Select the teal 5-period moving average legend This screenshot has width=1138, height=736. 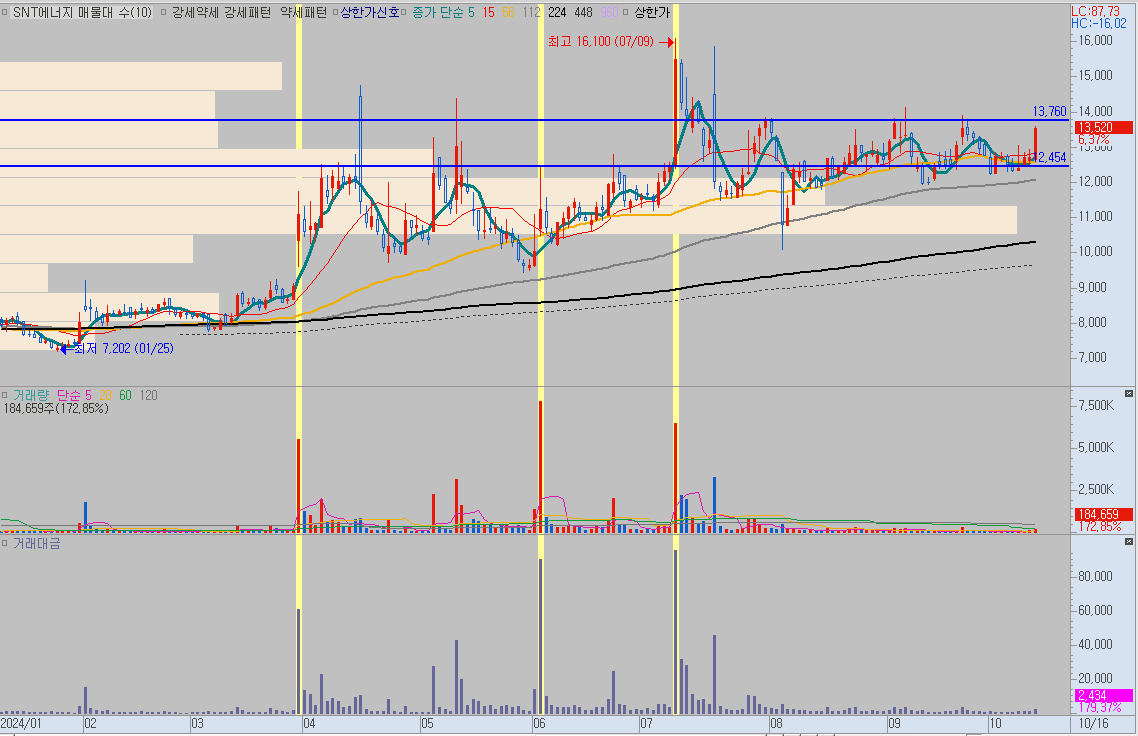point(471,12)
